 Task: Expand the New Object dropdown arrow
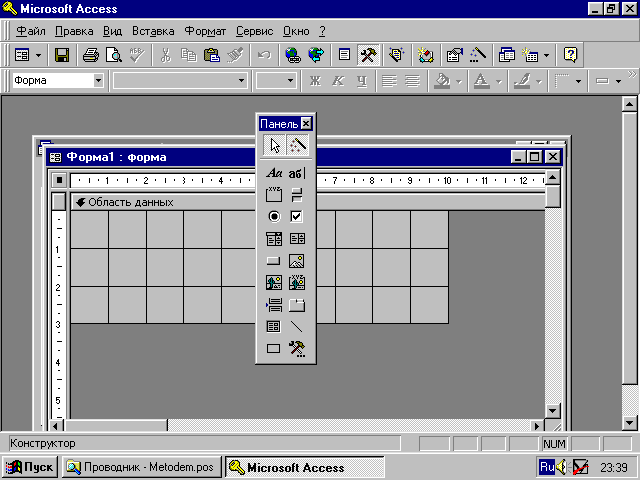click(546, 55)
